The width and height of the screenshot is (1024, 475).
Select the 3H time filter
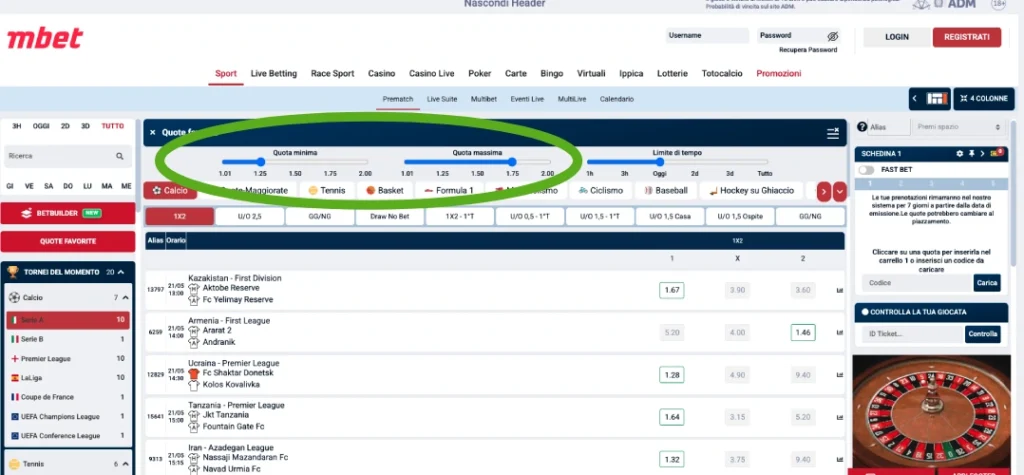tap(17, 126)
